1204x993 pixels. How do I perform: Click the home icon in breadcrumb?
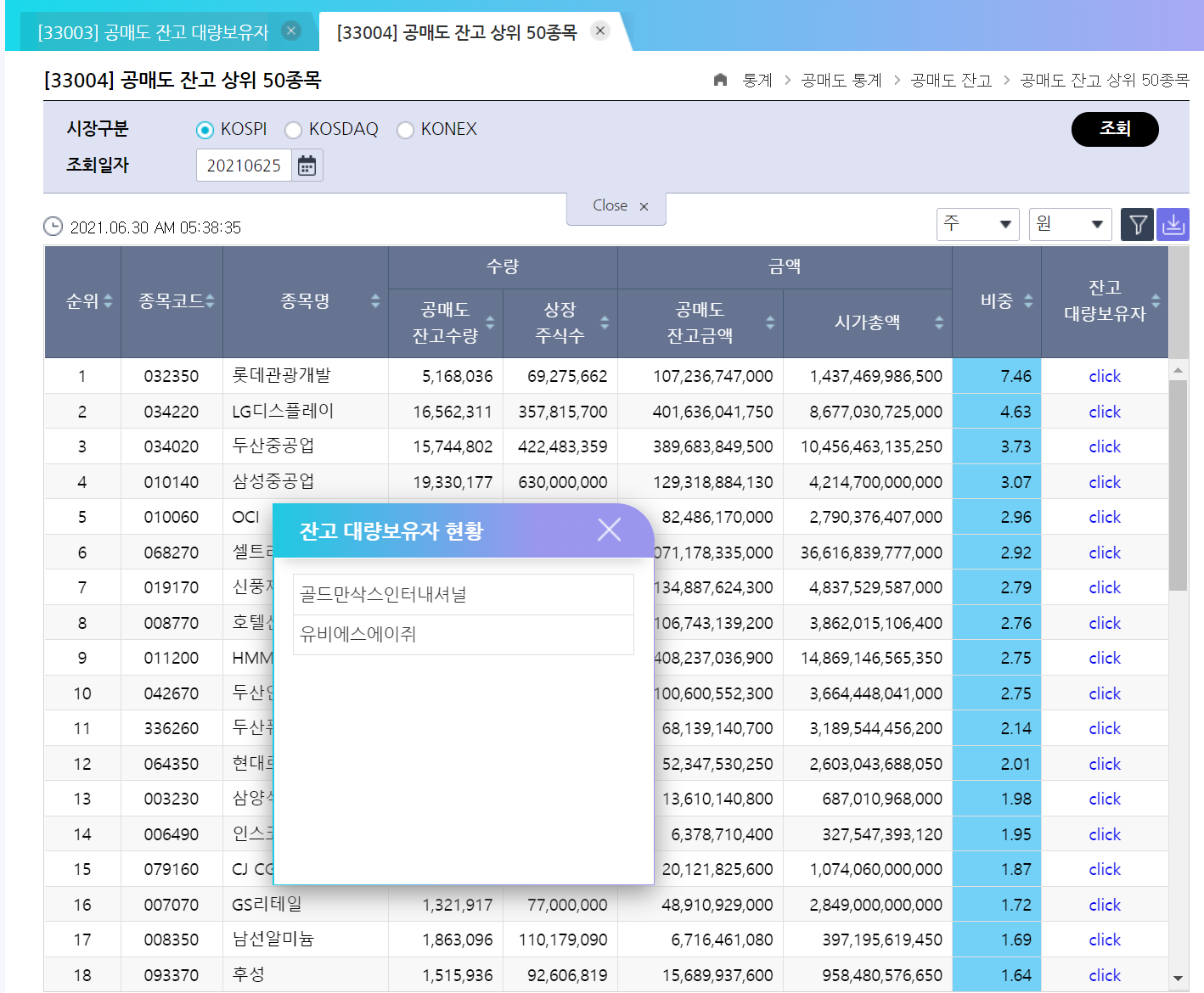pyautogui.click(x=720, y=80)
